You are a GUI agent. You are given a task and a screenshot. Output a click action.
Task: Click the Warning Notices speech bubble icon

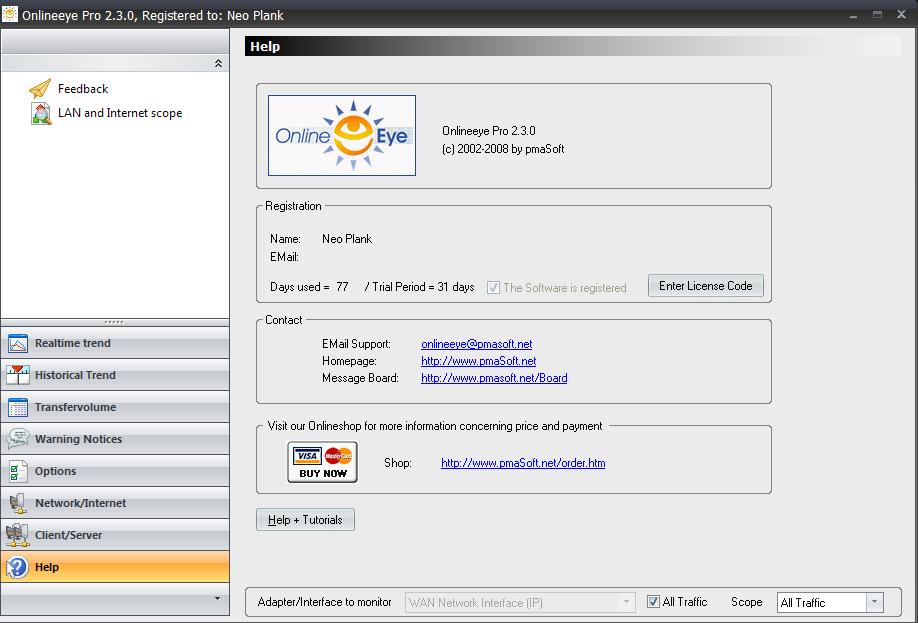[x=18, y=439]
